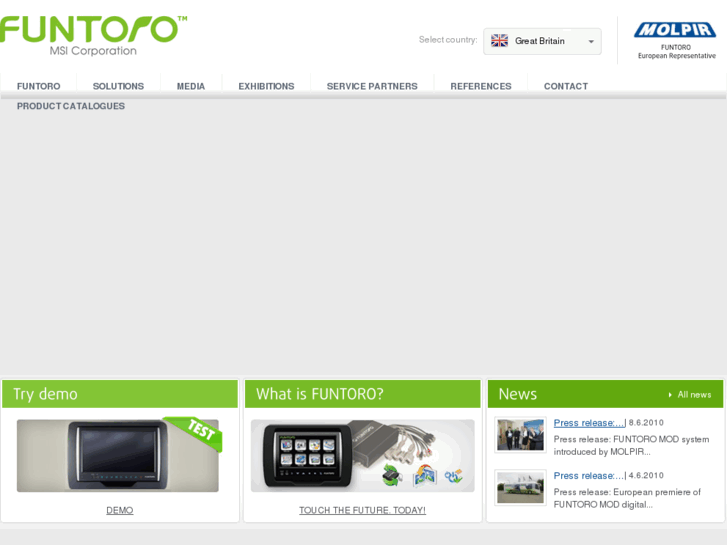The width and height of the screenshot is (727, 545).
Task: Open the All news link
Action: click(694, 395)
